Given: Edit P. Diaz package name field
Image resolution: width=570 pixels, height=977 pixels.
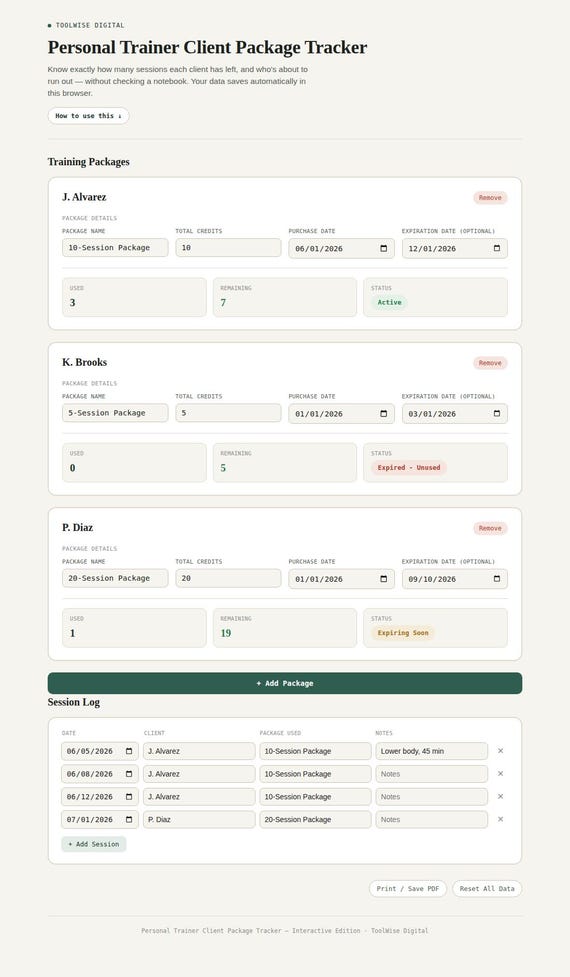Looking at the screenshot, I should [115, 578].
